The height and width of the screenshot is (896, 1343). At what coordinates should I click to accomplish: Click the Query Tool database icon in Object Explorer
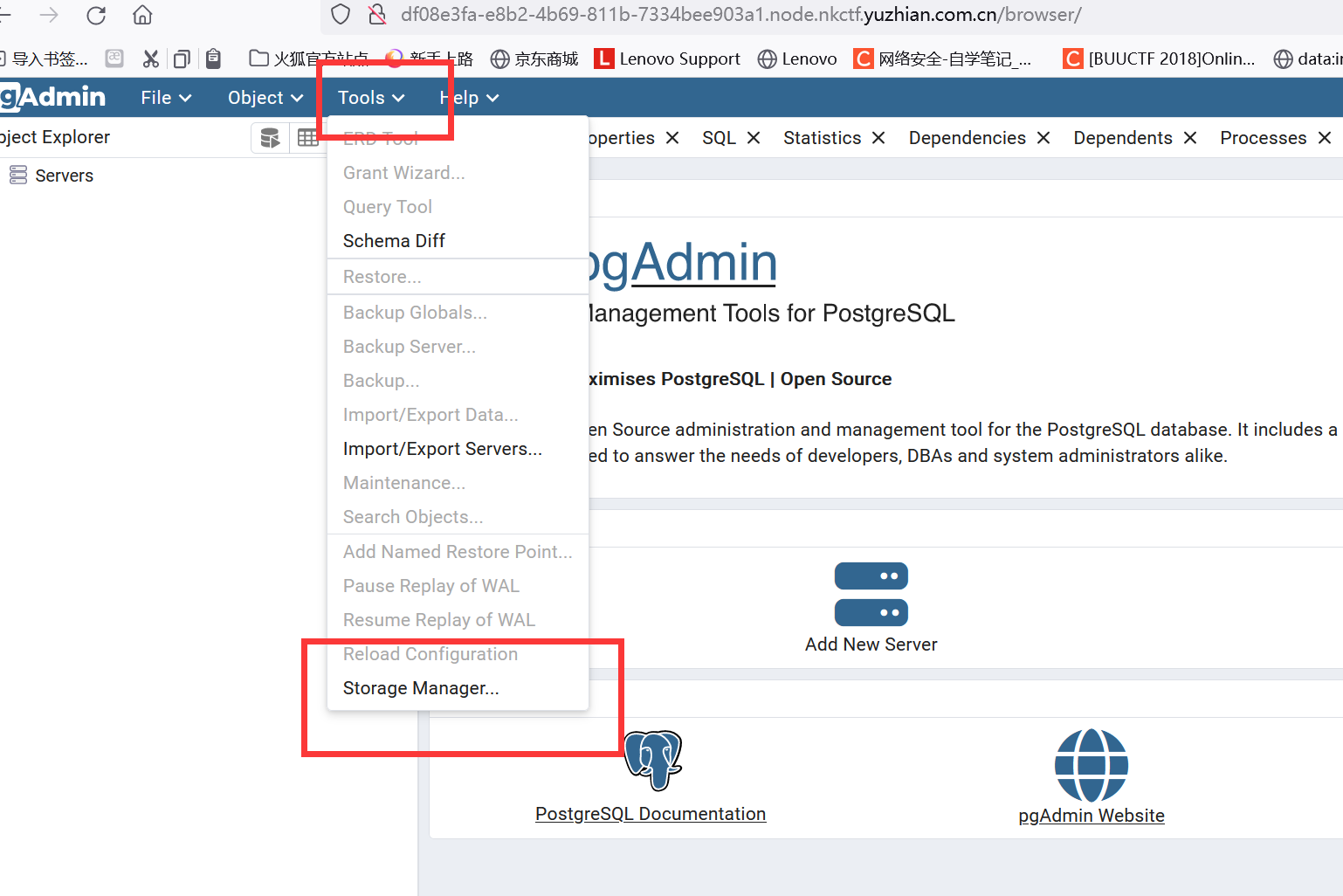click(271, 137)
